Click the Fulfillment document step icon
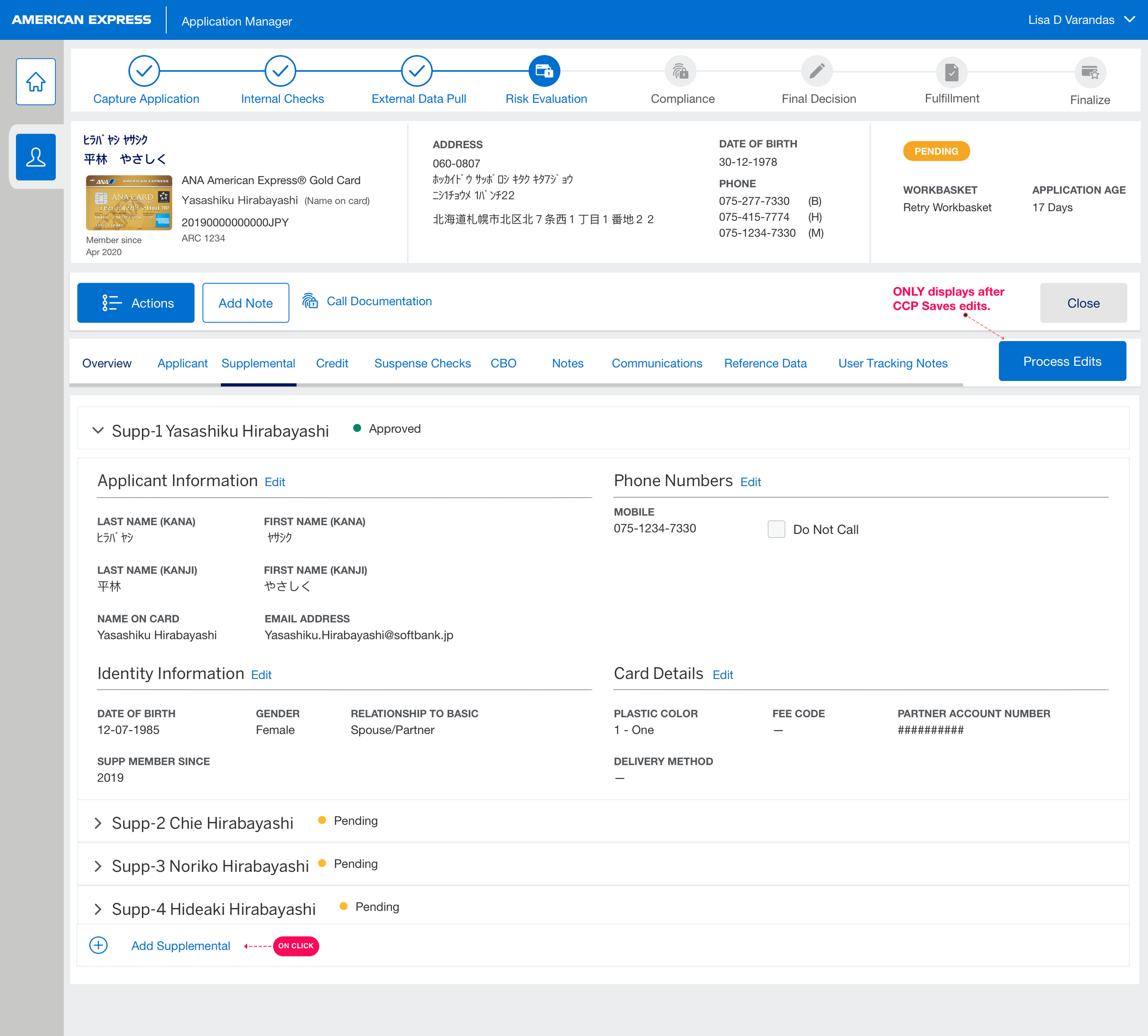The height and width of the screenshot is (1036, 1148). point(951,72)
